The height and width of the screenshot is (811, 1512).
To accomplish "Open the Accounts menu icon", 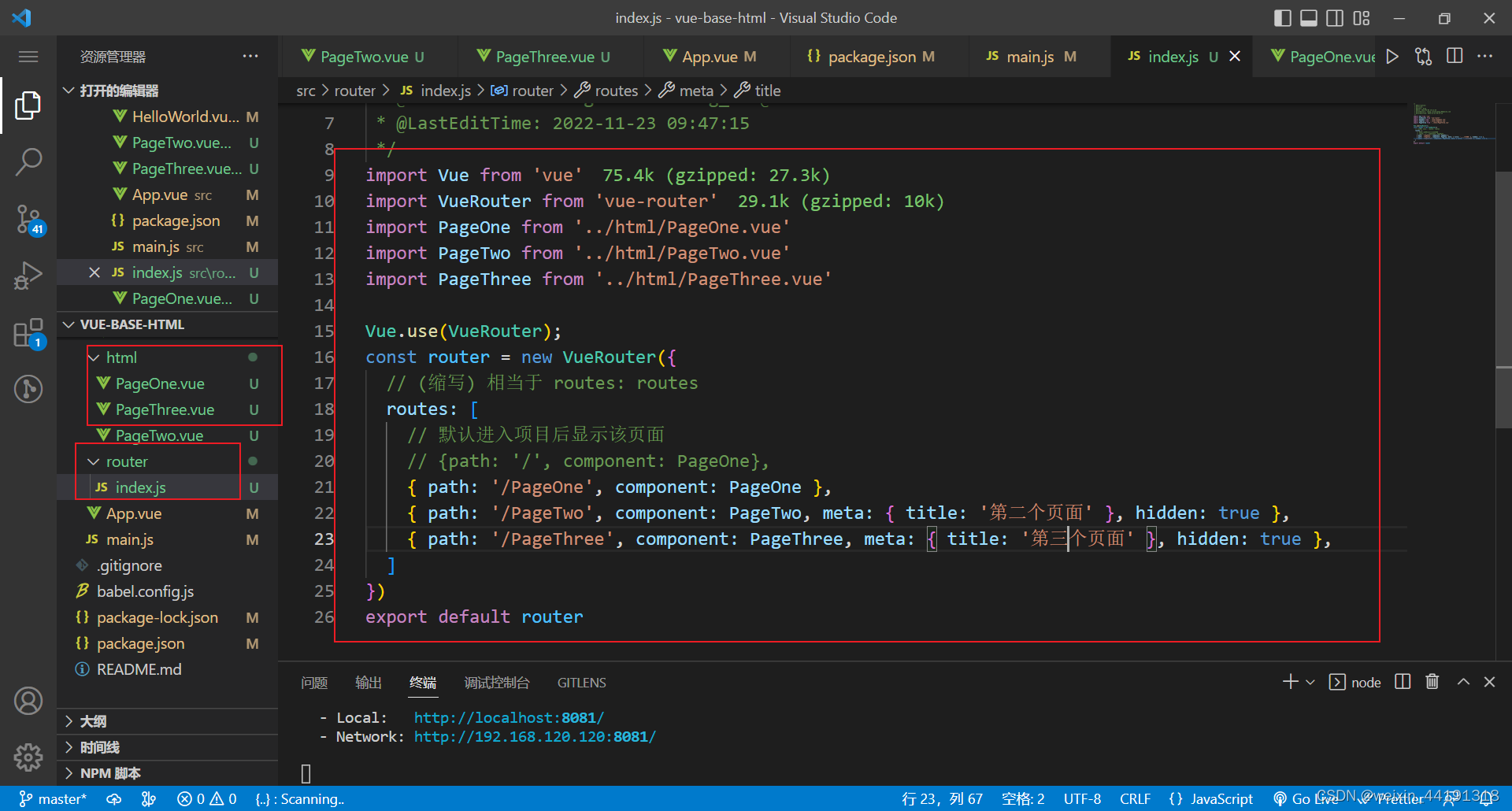I will (x=28, y=701).
